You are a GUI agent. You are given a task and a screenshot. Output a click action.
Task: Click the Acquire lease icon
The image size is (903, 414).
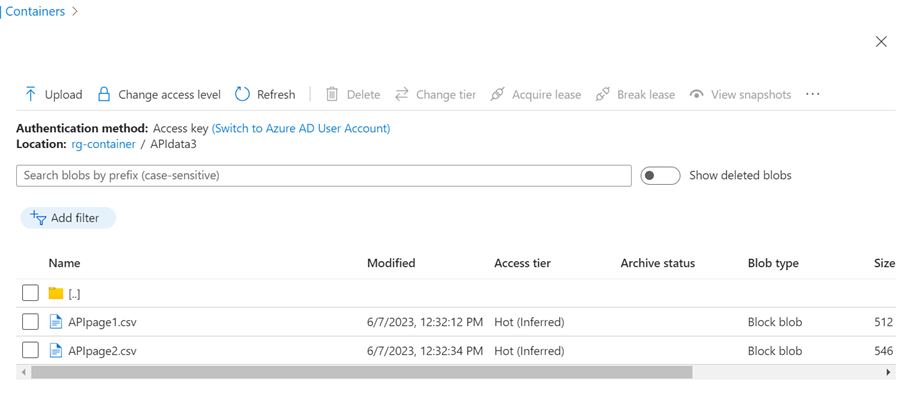pyautogui.click(x=497, y=94)
